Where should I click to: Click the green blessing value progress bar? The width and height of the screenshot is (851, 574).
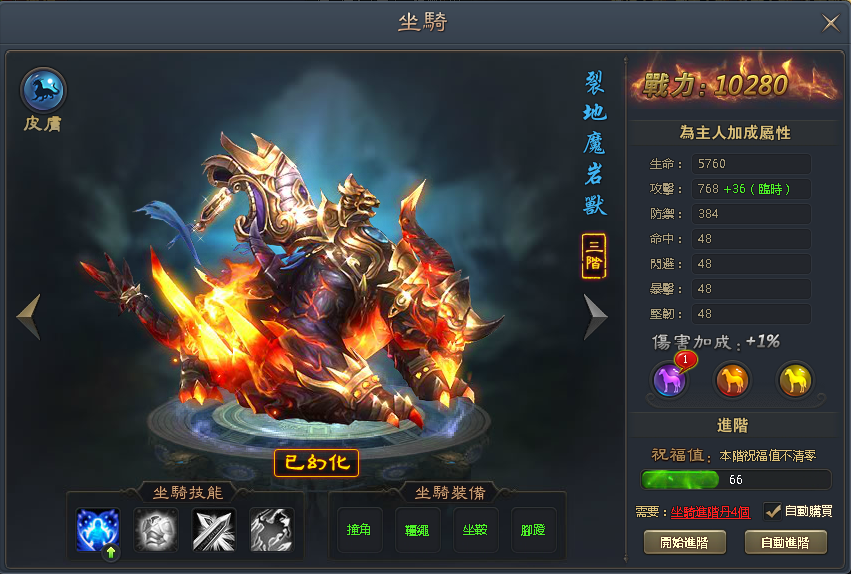(736, 480)
